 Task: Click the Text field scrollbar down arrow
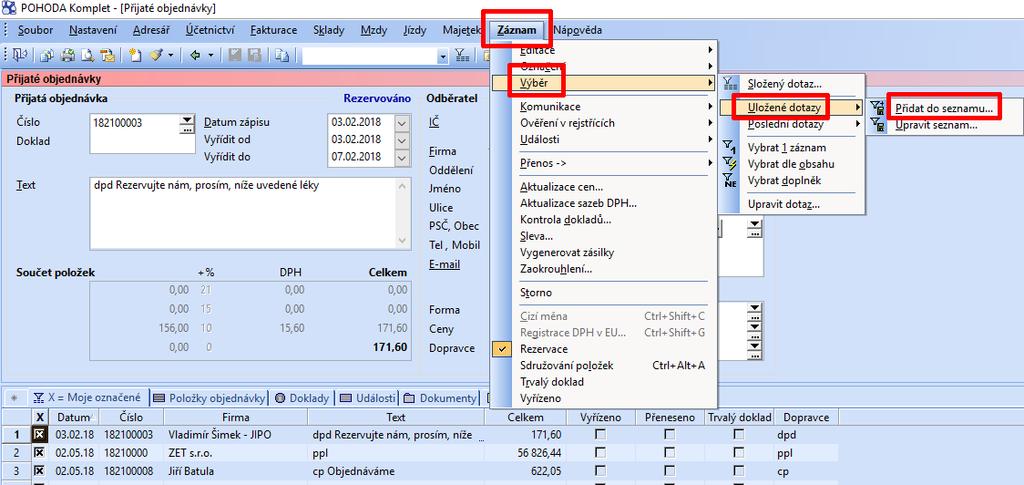pos(403,241)
